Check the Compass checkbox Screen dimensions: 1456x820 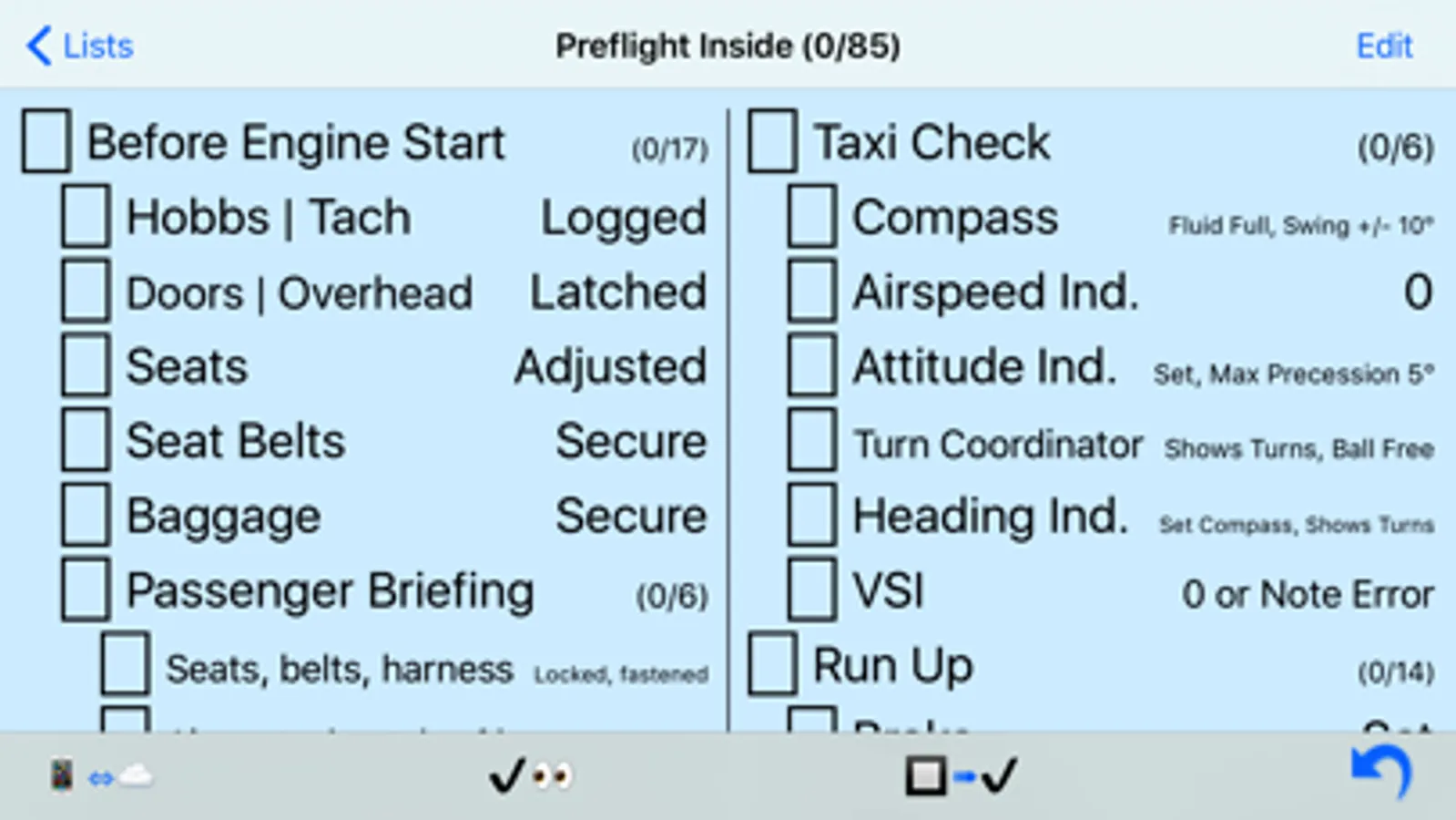click(x=812, y=217)
